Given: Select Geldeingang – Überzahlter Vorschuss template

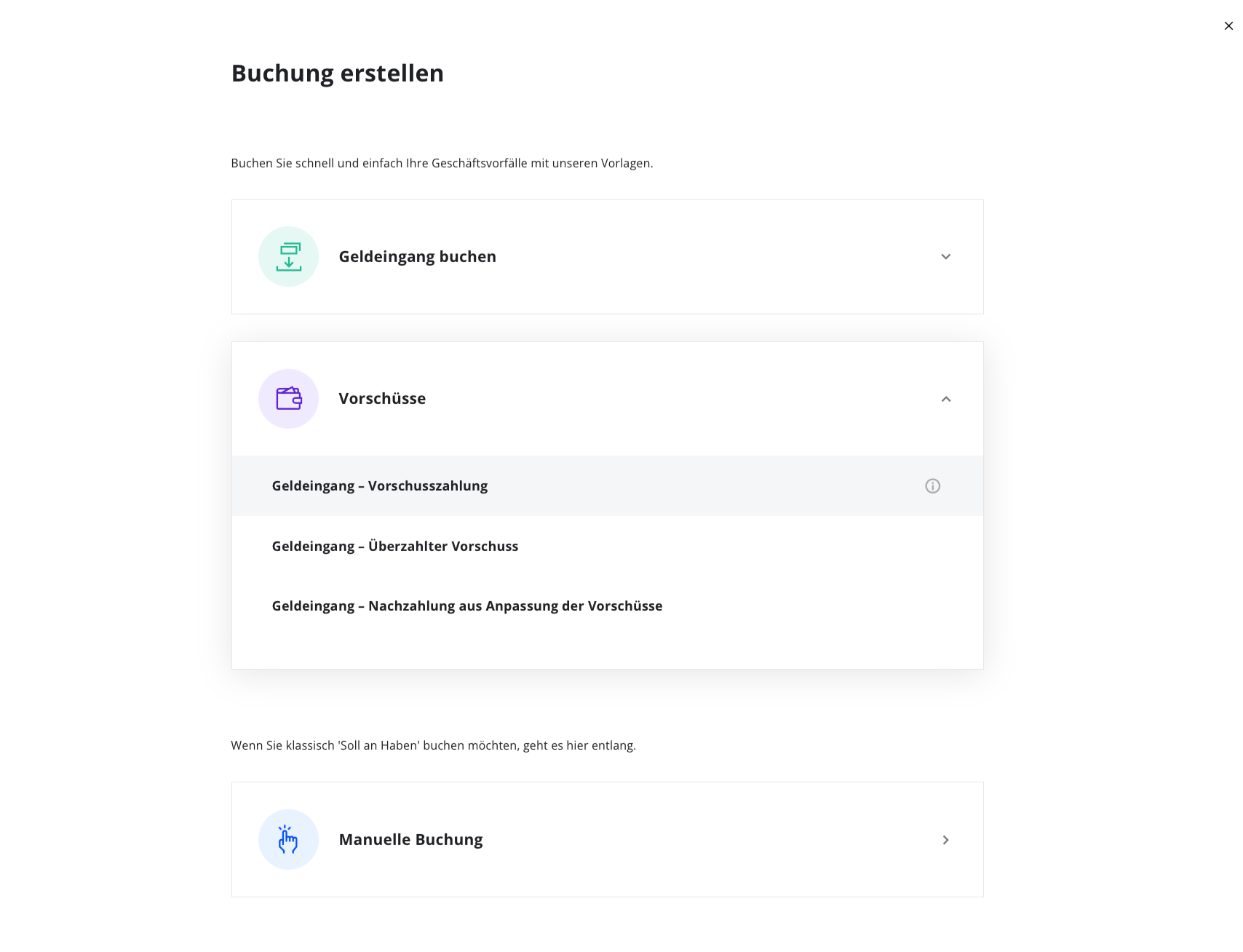Looking at the screenshot, I should [x=607, y=546].
